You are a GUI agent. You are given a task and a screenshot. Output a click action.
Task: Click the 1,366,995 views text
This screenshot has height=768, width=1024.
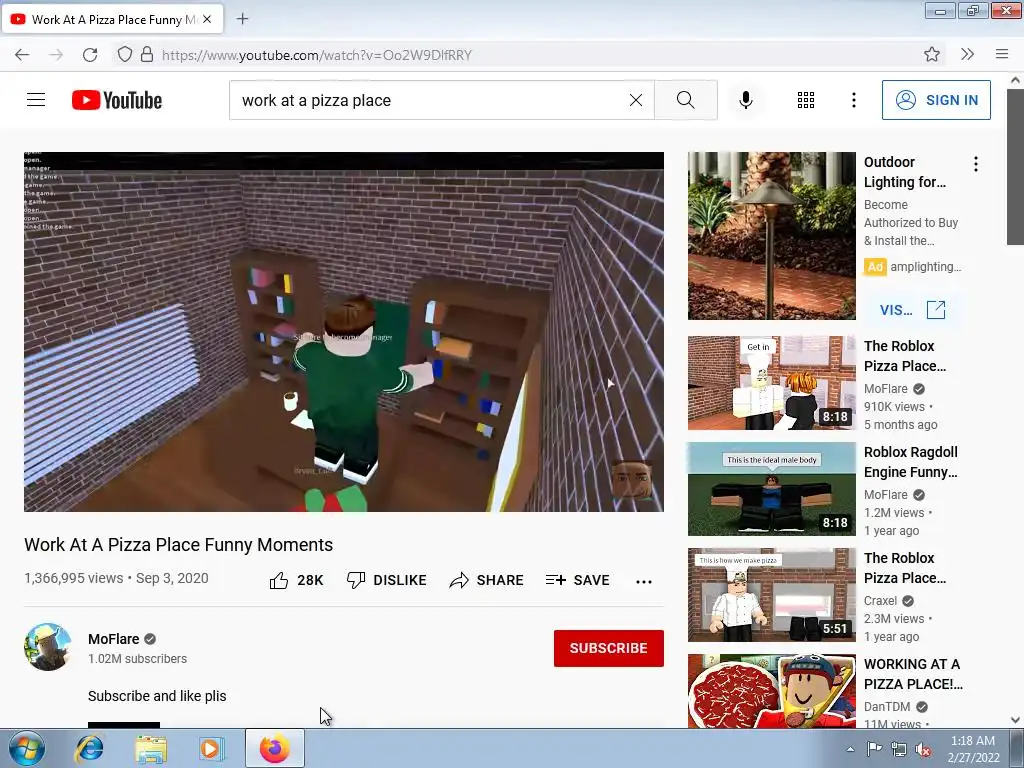pyautogui.click(x=74, y=578)
